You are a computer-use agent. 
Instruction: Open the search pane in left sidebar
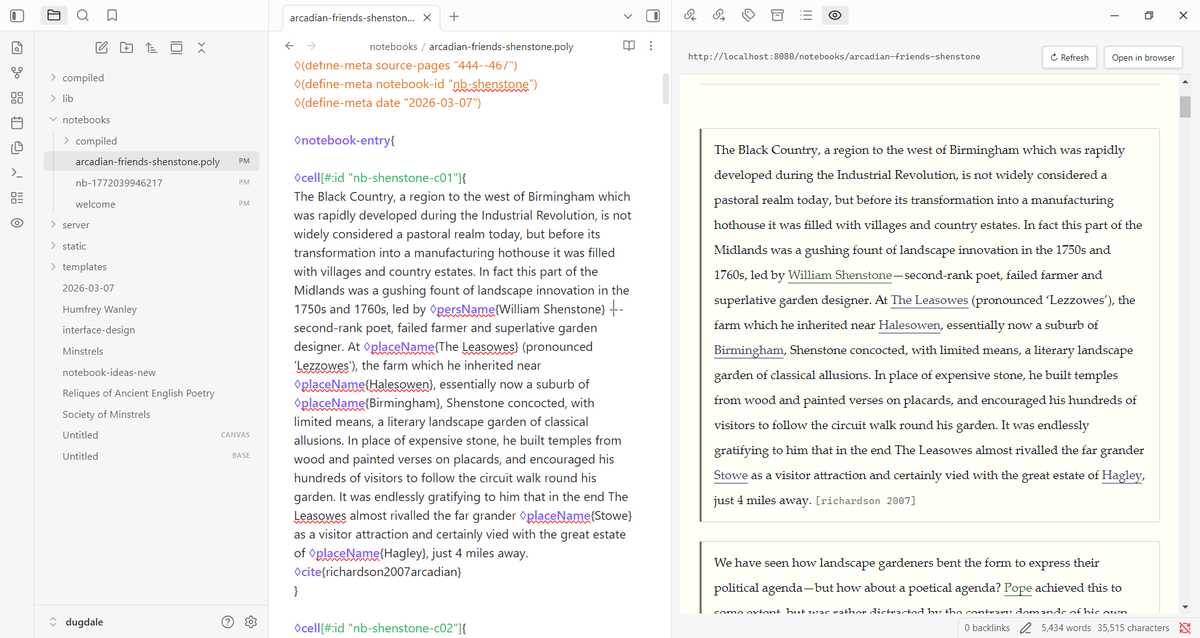pos(82,15)
